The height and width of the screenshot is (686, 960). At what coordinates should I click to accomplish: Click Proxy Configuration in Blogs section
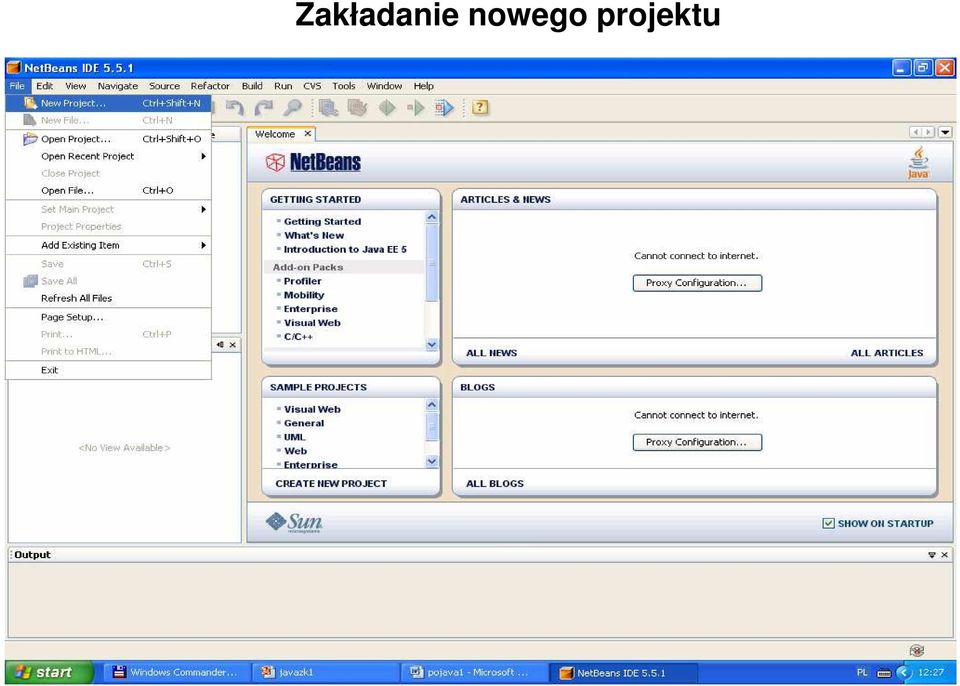pyautogui.click(x=697, y=442)
